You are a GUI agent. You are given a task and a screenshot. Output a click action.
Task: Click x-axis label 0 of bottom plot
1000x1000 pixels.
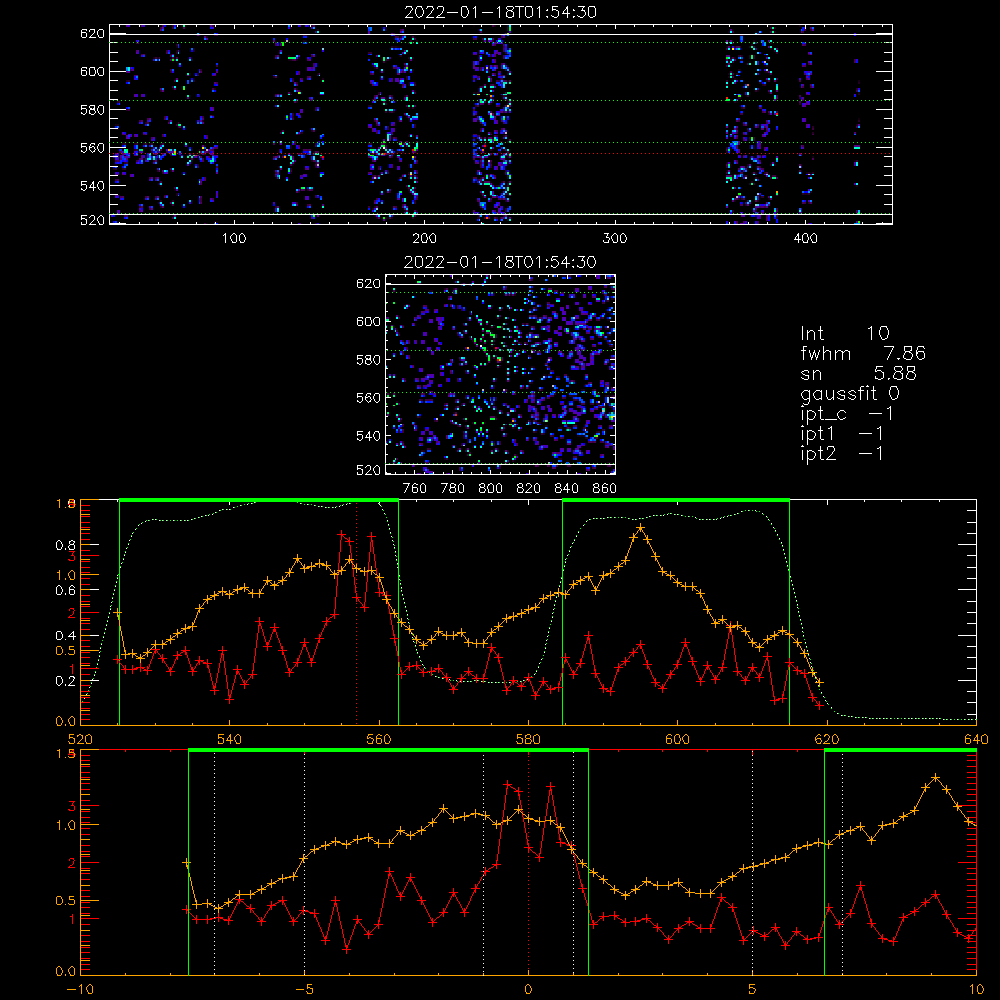pyautogui.click(x=528, y=989)
